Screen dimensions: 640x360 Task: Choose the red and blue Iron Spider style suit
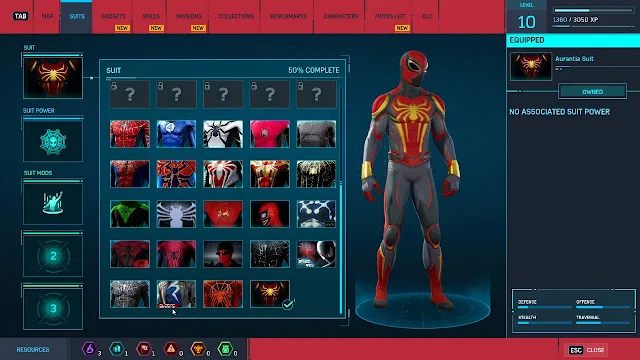tap(176, 174)
